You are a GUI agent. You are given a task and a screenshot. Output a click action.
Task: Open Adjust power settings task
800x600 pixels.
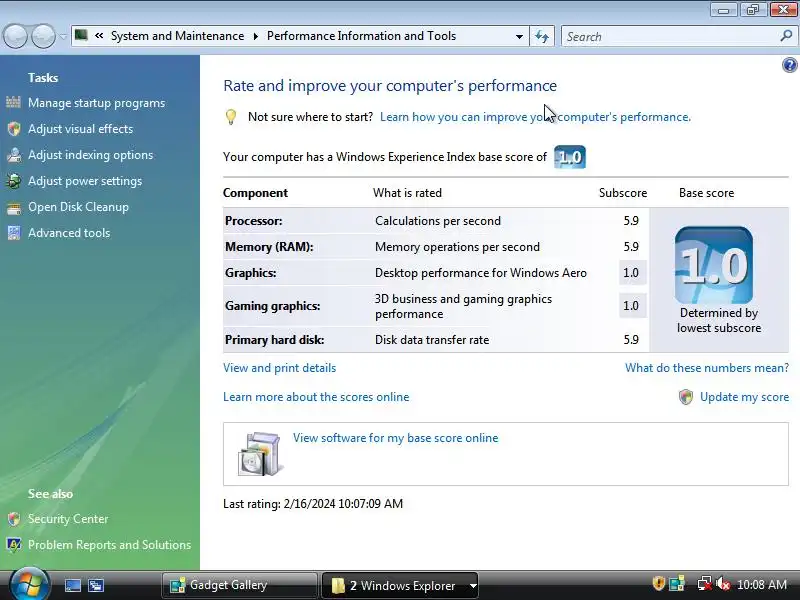pos(85,181)
